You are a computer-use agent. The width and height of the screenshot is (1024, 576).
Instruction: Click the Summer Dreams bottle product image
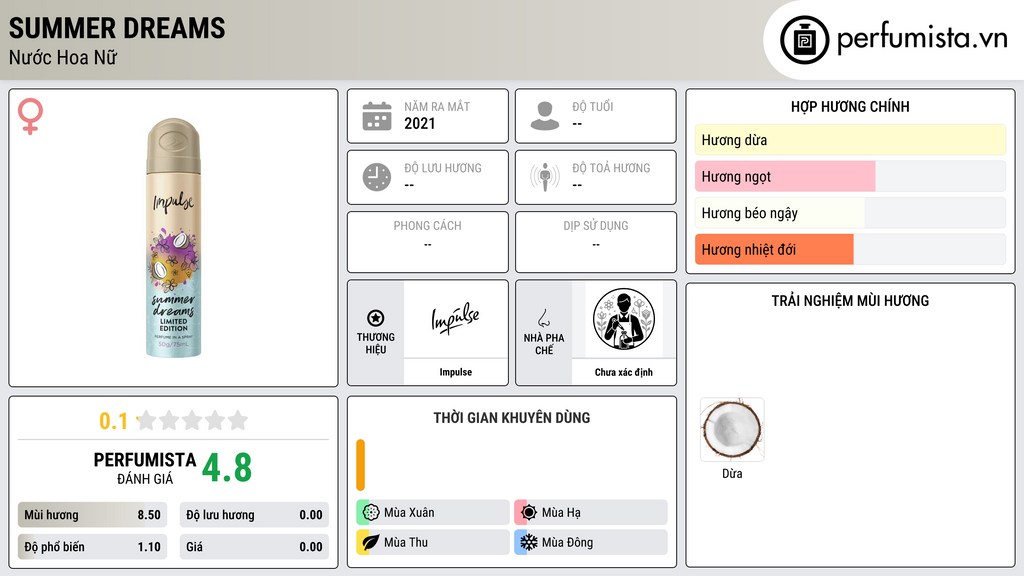[x=173, y=238]
